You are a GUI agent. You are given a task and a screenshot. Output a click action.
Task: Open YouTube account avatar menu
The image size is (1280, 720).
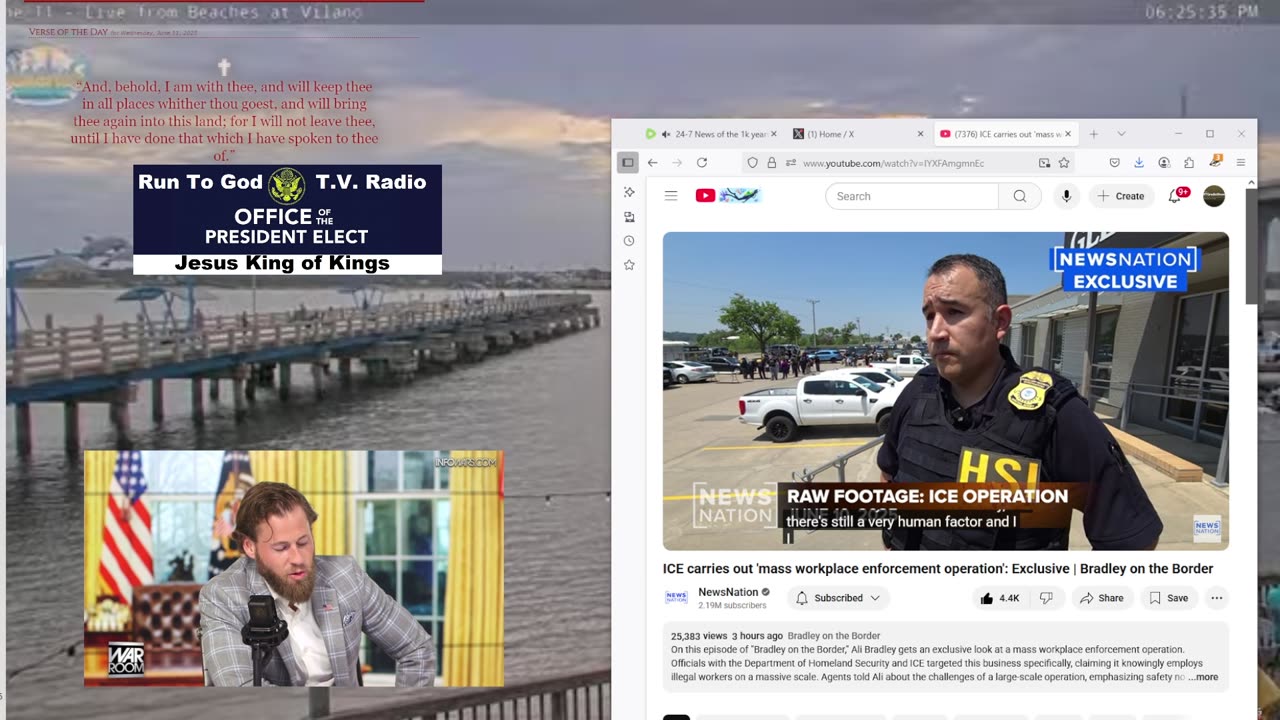[1214, 196]
